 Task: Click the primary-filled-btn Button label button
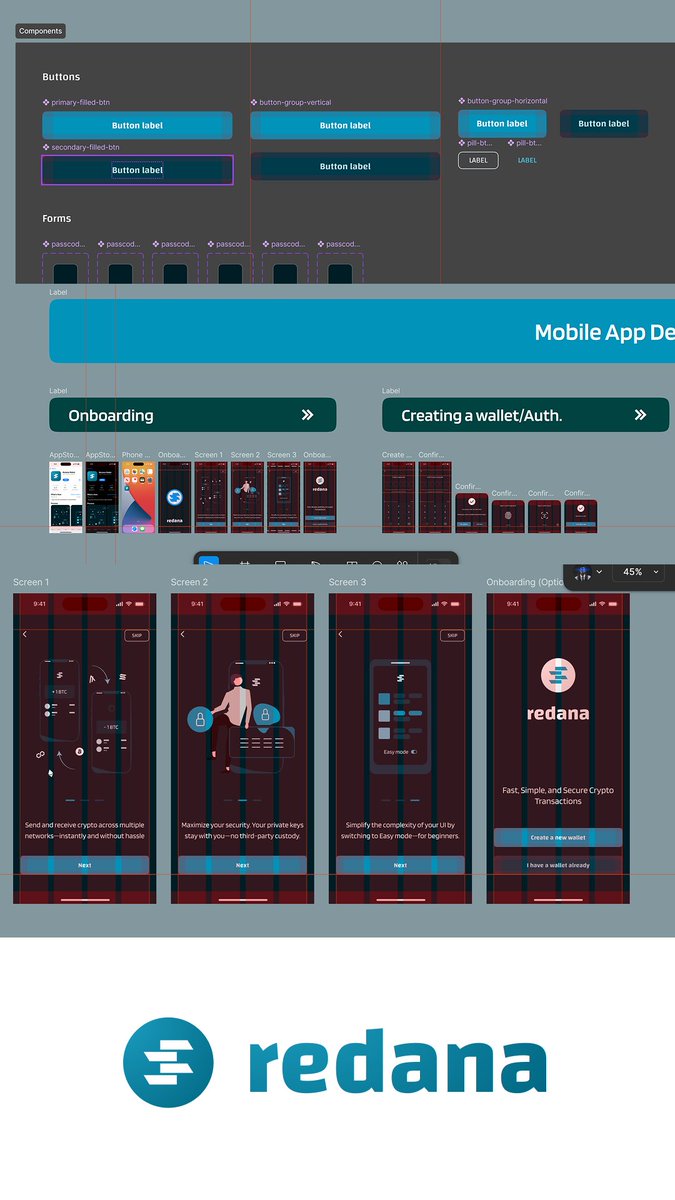(x=137, y=125)
